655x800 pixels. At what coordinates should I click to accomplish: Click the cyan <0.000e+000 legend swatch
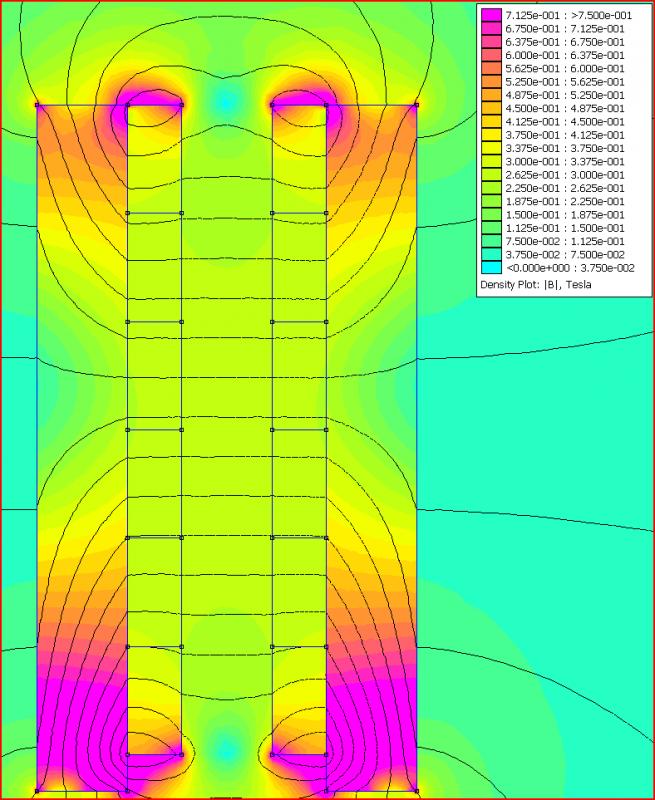click(492, 267)
